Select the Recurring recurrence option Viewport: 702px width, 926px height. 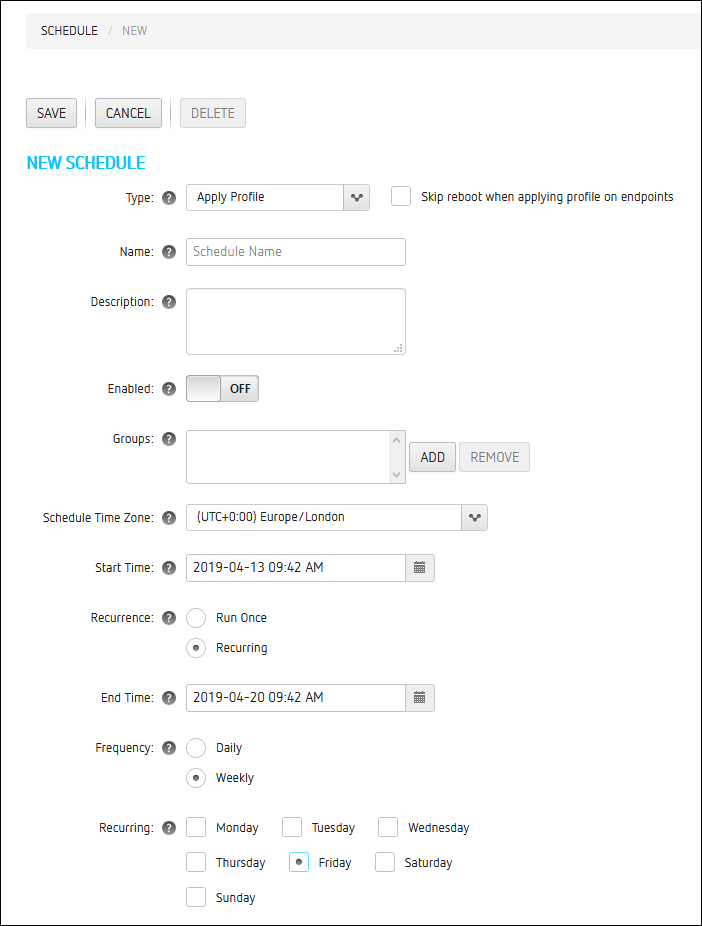click(x=196, y=648)
